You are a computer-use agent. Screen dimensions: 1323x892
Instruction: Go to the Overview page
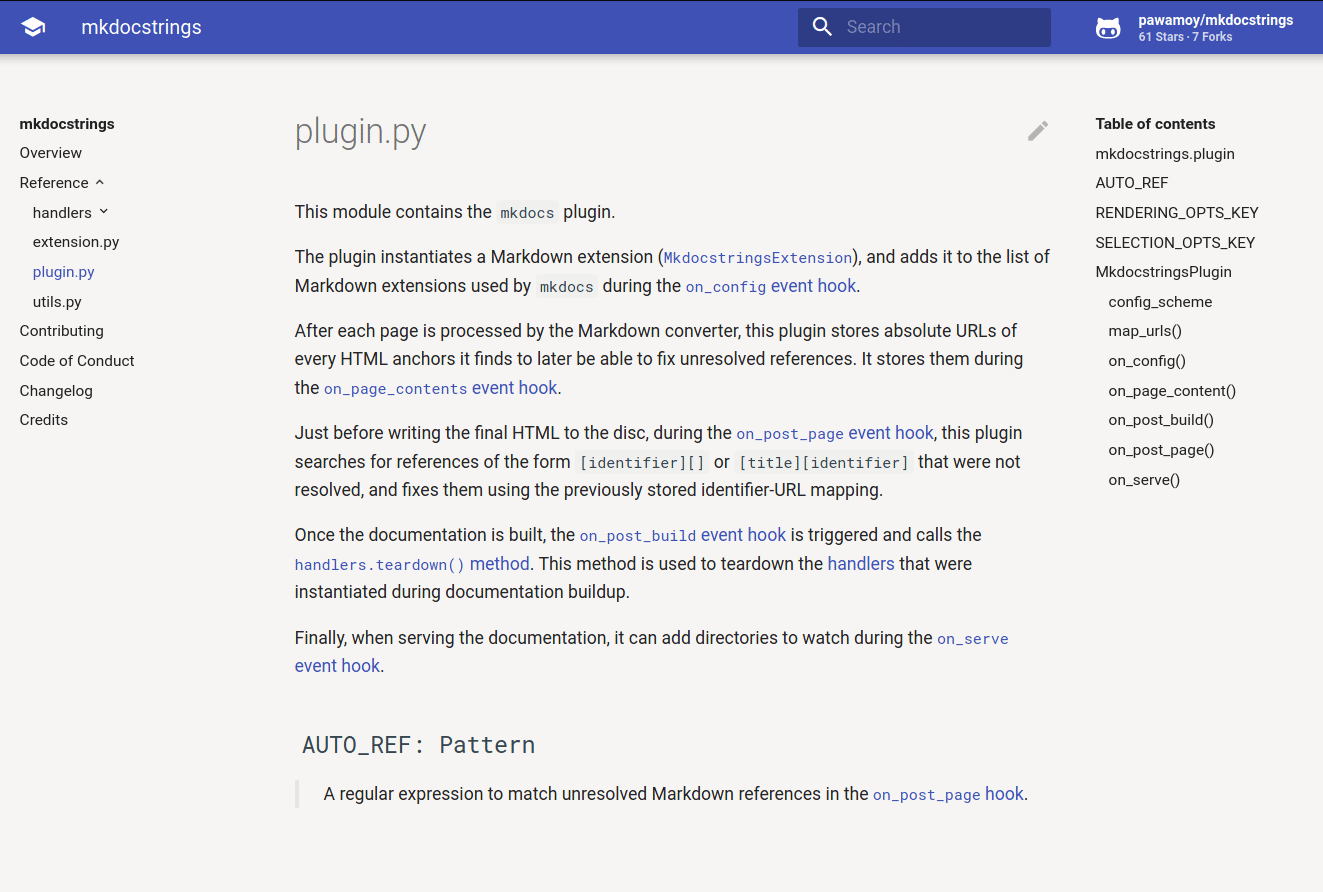pyautogui.click(x=51, y=153)
